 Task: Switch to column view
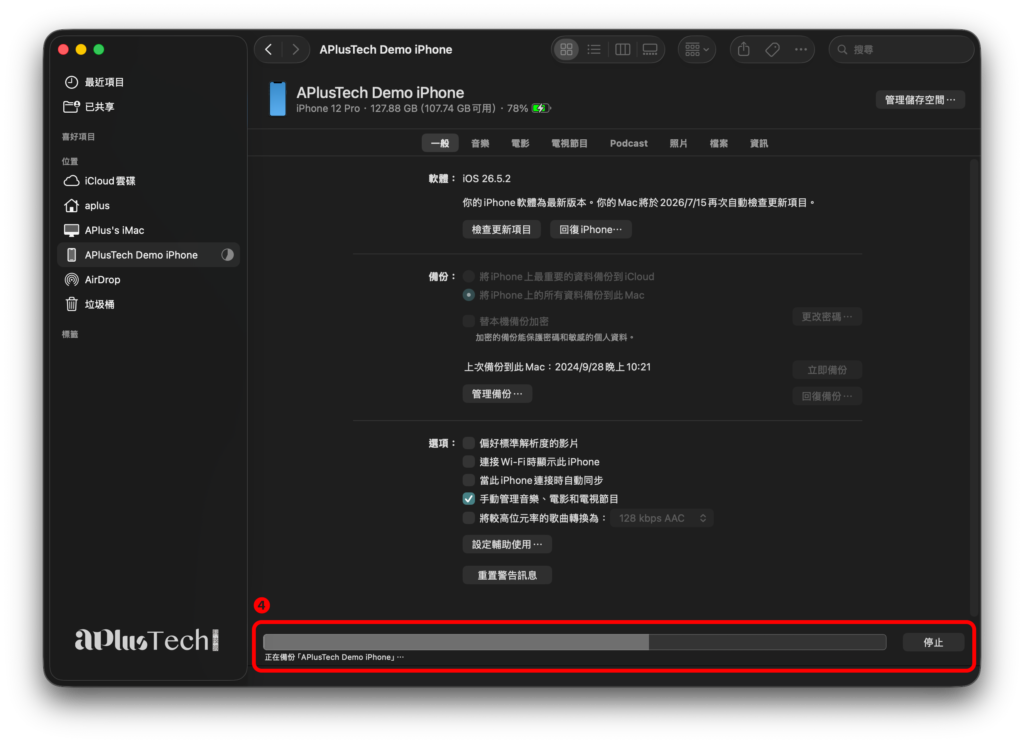coord(622,50)
